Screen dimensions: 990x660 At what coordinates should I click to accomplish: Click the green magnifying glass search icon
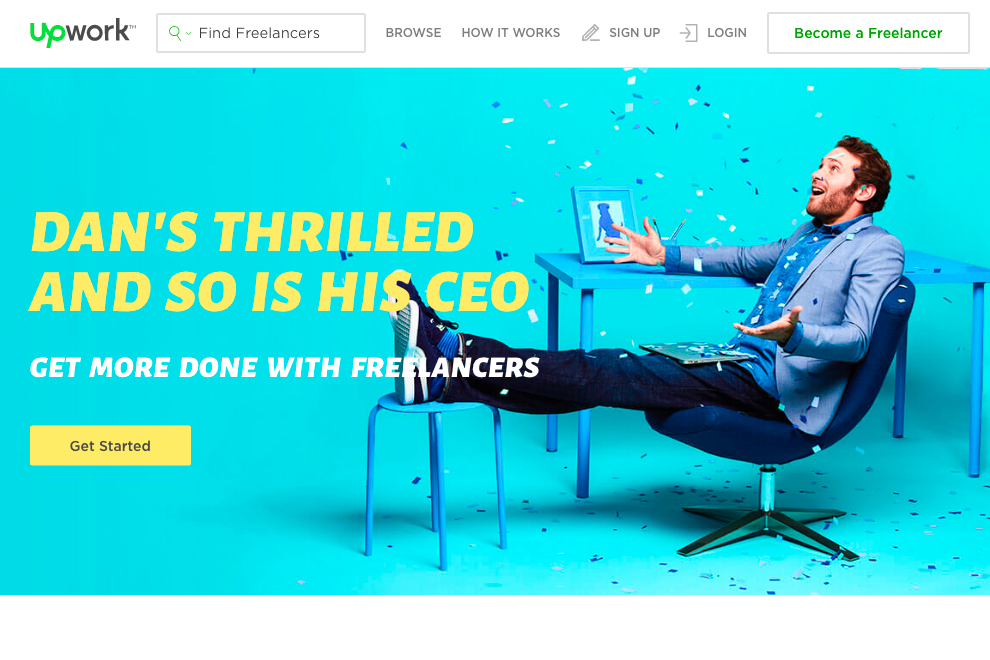coord(175,33)
